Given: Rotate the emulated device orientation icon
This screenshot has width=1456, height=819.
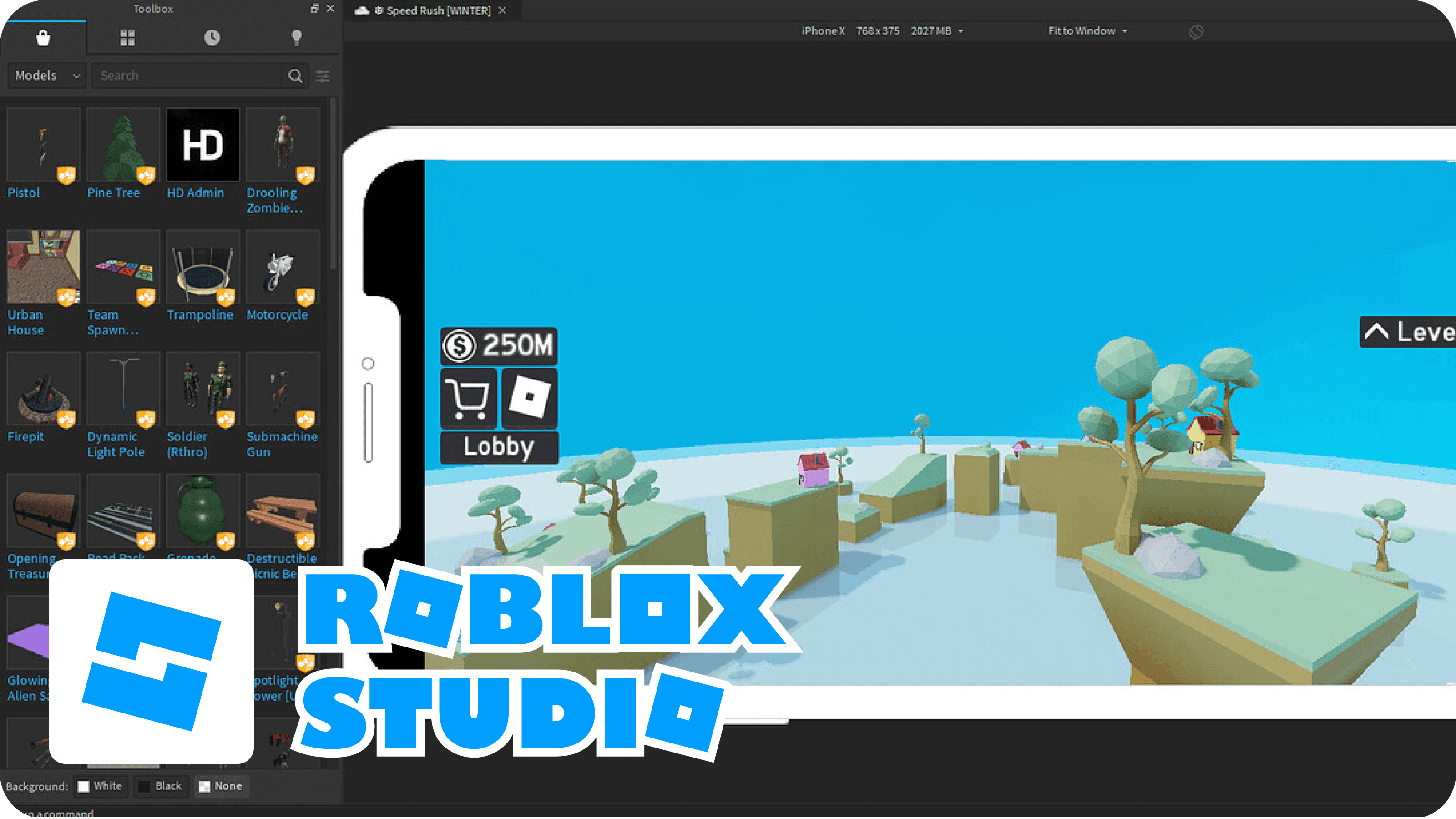Looking at the screenshot, I should (1196, 32).
